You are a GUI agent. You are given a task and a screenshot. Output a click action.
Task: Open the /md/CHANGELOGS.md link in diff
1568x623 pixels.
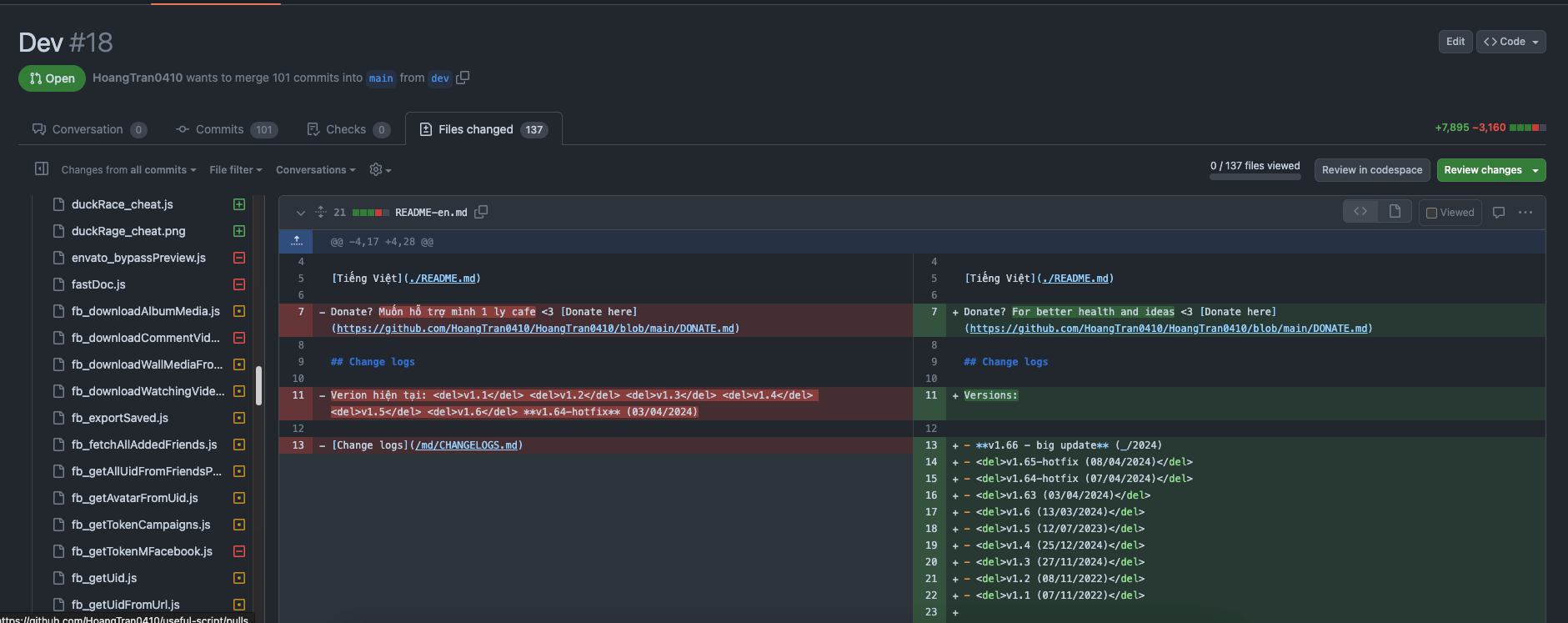click(466, 445)
